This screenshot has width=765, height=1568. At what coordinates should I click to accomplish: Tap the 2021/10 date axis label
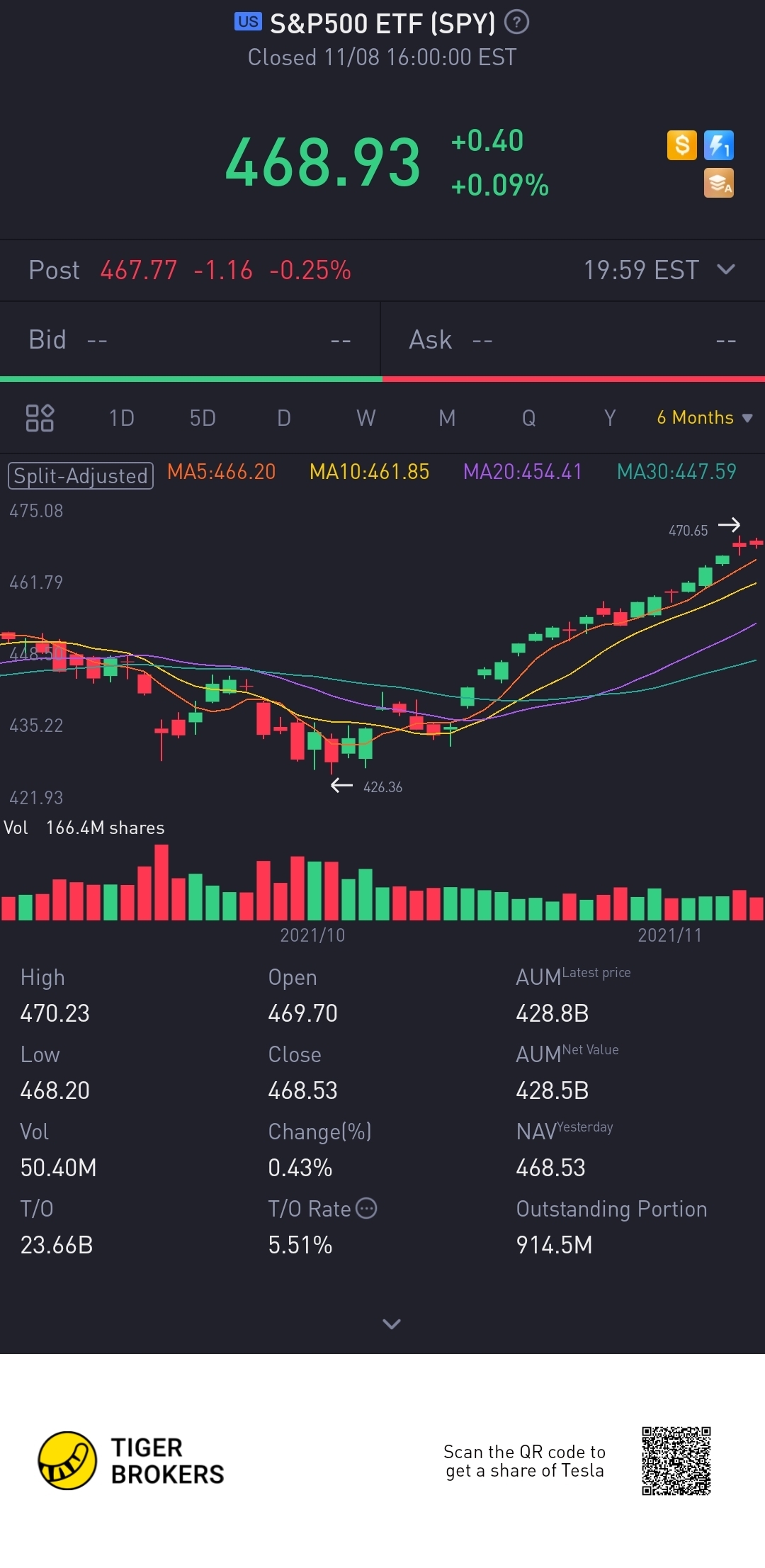(312, 935)
